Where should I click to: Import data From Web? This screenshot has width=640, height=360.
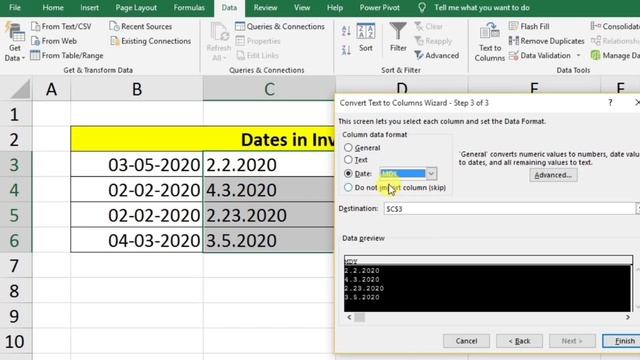pos(54,41)
